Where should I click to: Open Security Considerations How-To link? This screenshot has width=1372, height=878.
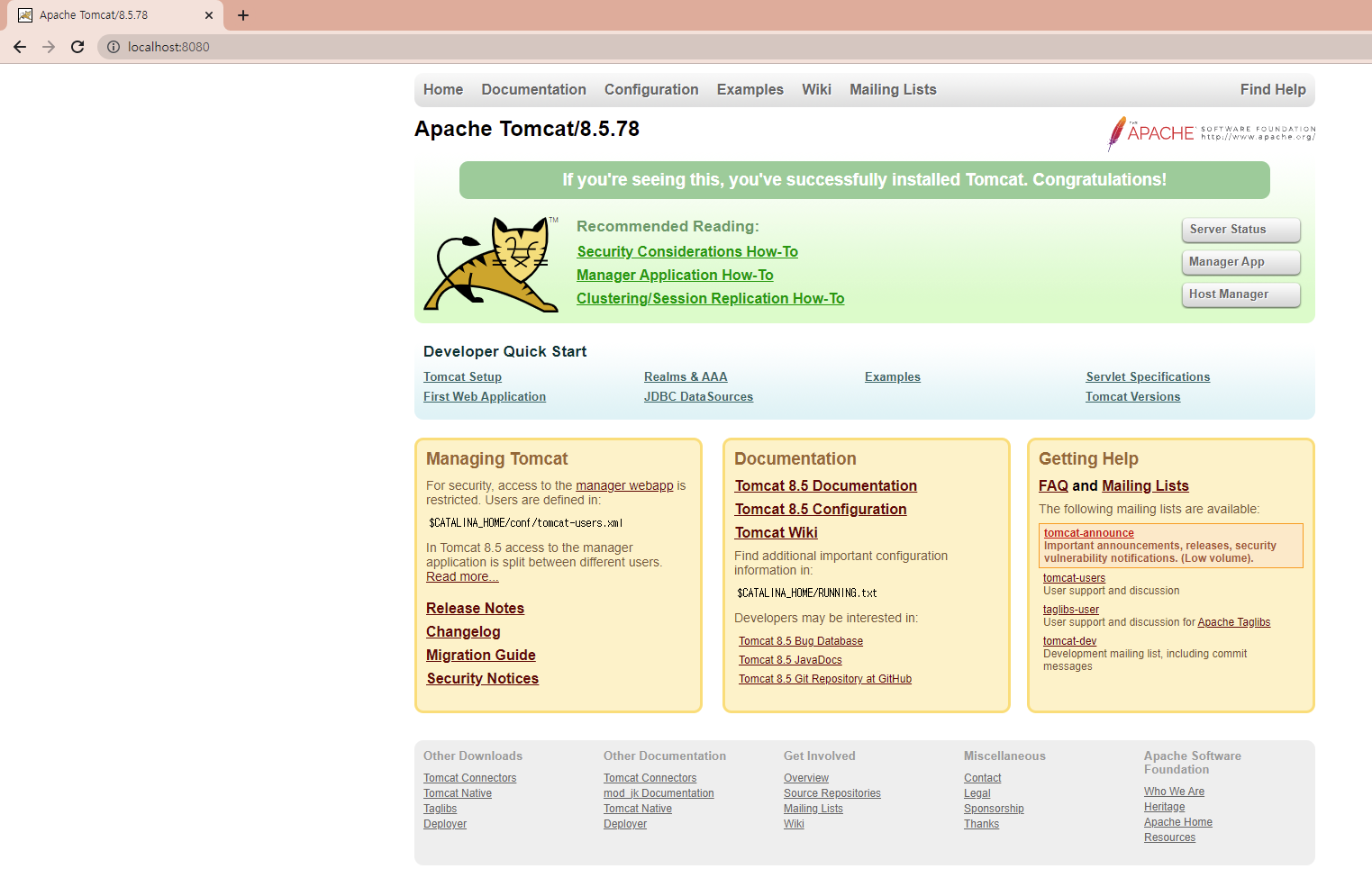[x=687, y=252]
